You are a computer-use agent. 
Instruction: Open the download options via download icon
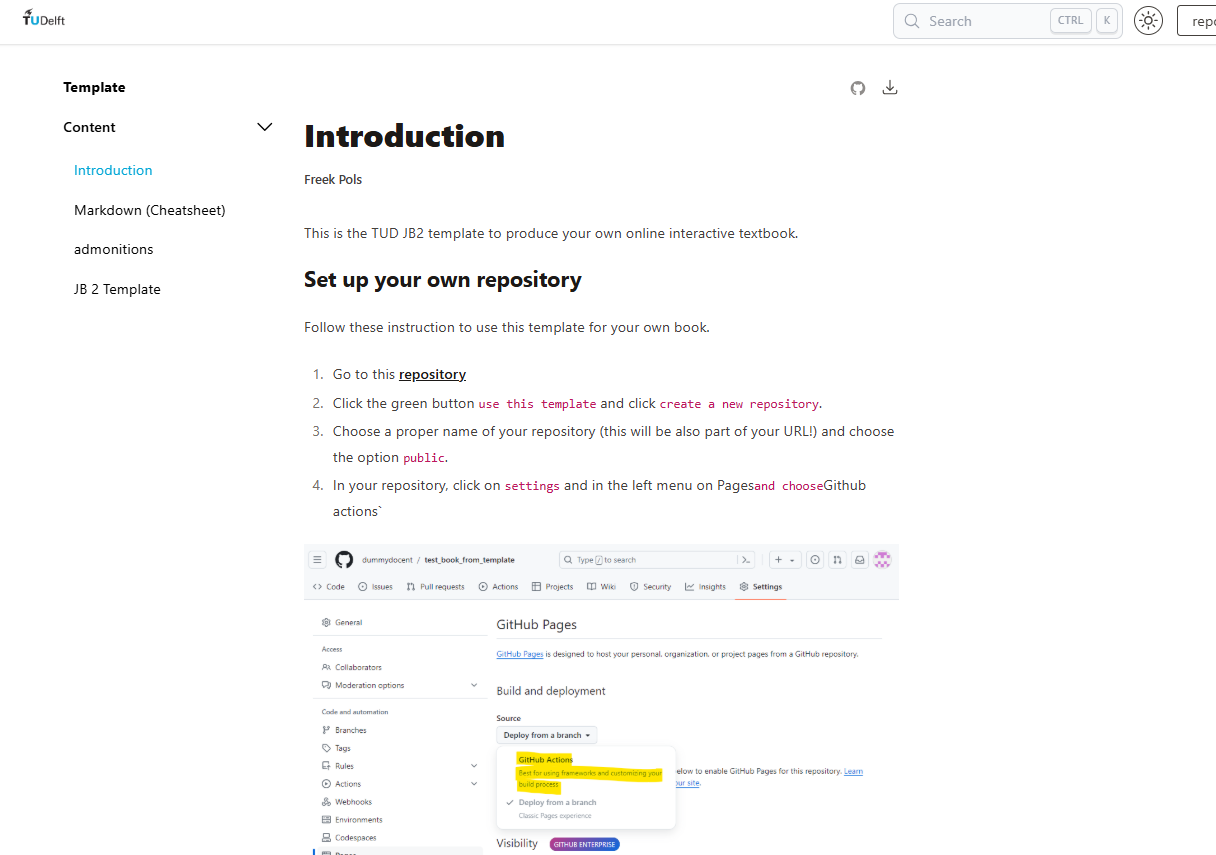pyautogui.click(x=890, y=88)
